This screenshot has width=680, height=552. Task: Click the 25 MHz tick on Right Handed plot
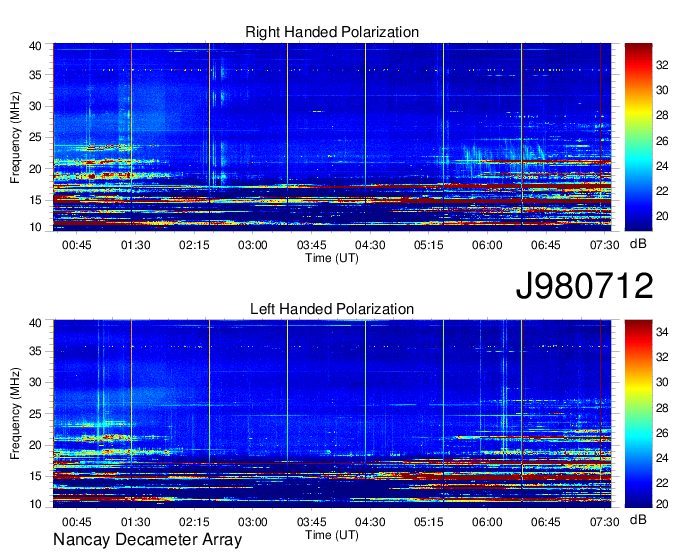35,137
